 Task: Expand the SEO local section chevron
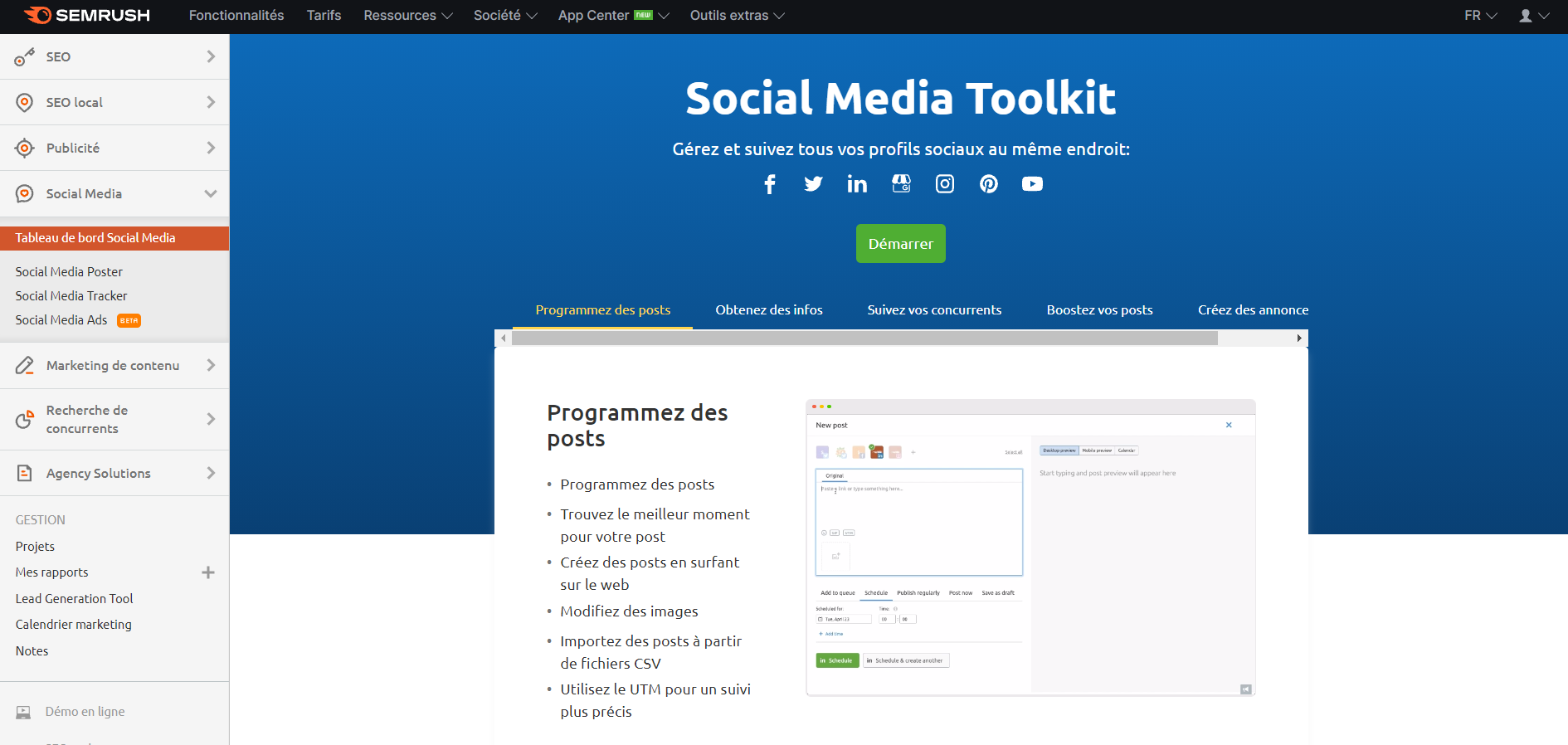pos(211,102)
